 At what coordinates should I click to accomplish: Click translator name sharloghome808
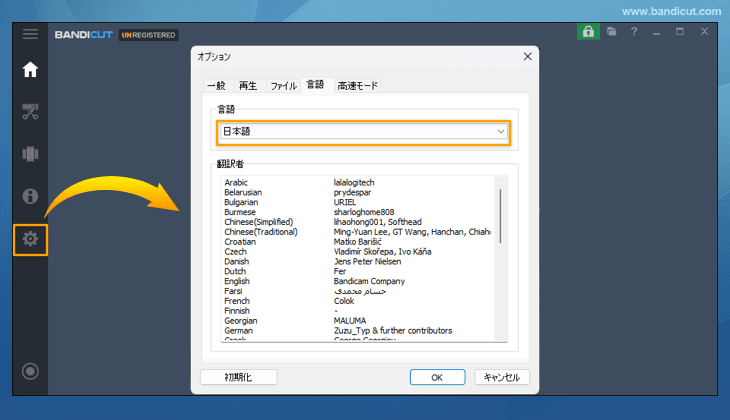(x=364, y=212)
